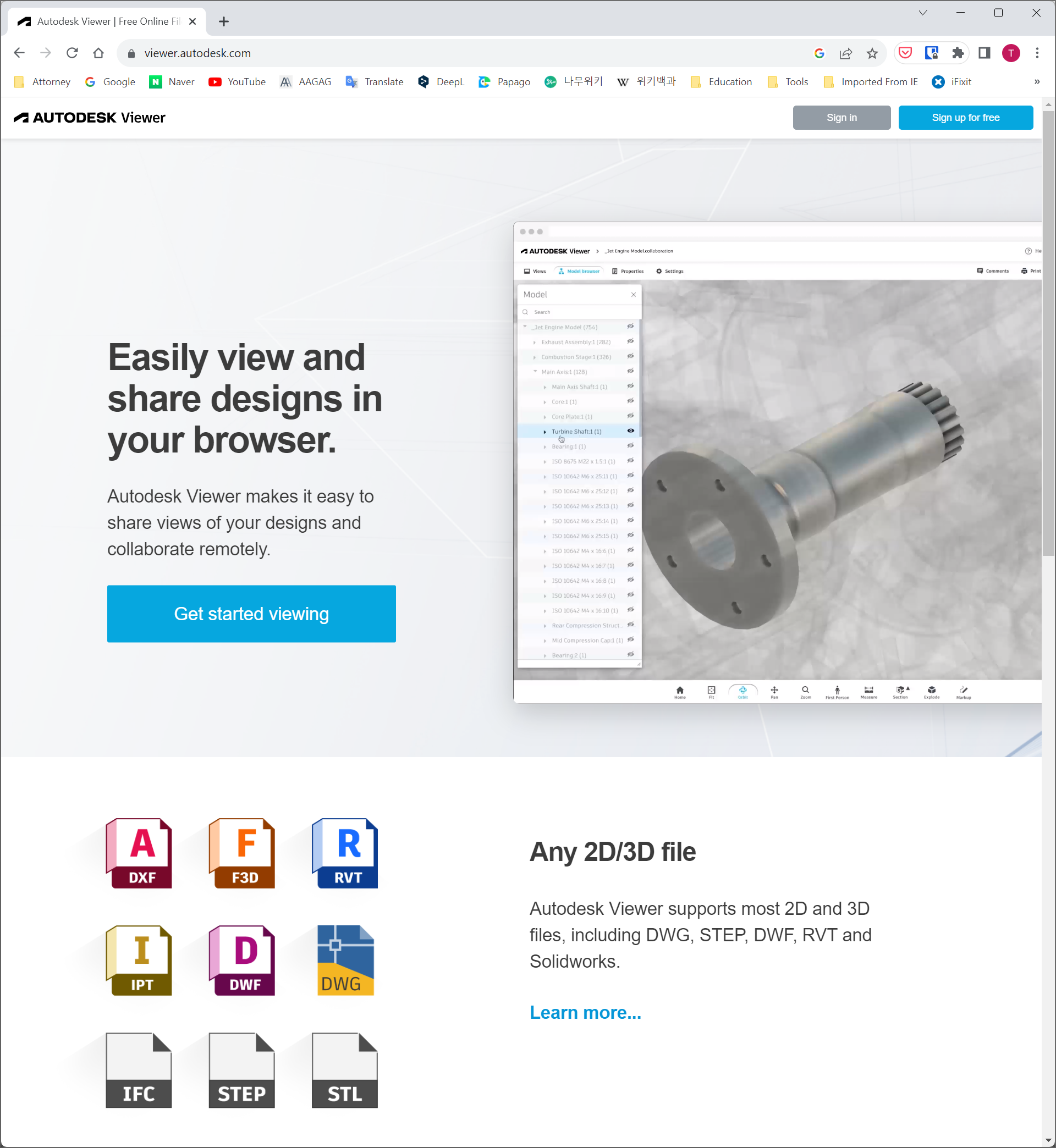Expand the Exhaust Assembly:1 node
This screenshot has width=1056, height=1148.
point(535,342)
